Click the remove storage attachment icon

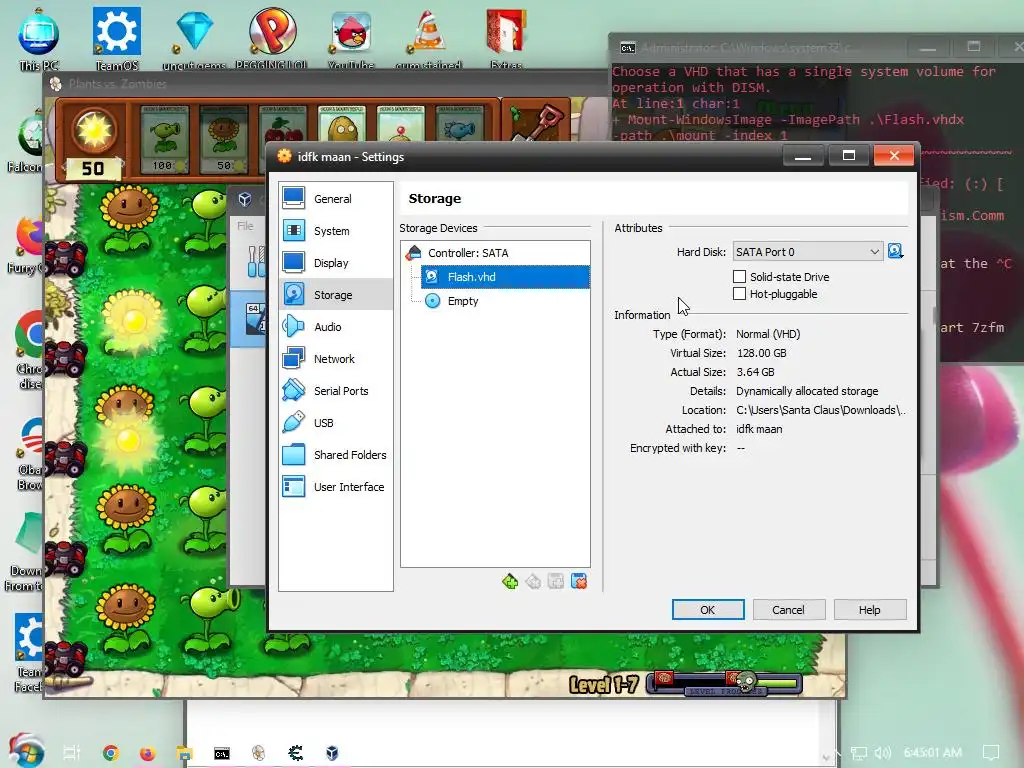click(579, 581)
